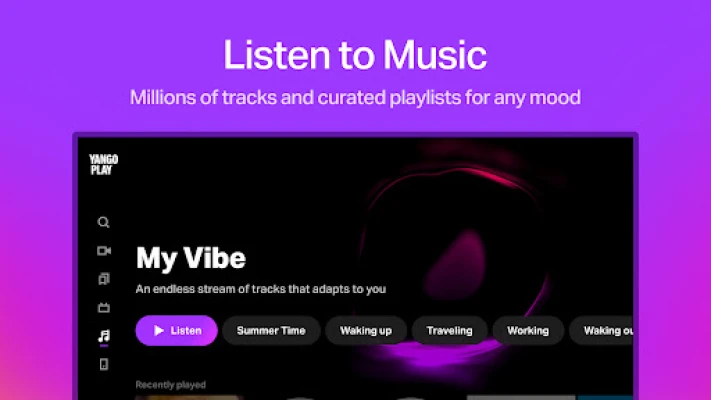Click the My Vibe title

(191, 259)
